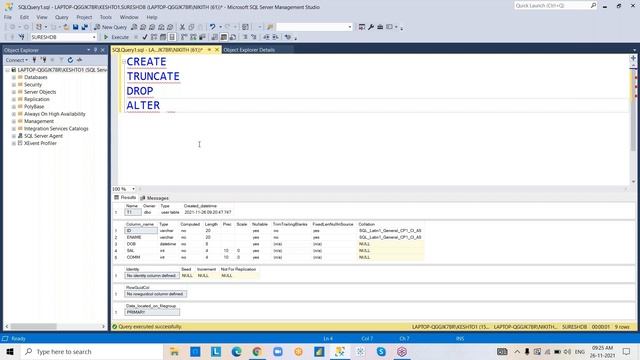The width and height of the screenshot is (640, 360).
Task: Click the Open File folder icon
Action: 66,27
